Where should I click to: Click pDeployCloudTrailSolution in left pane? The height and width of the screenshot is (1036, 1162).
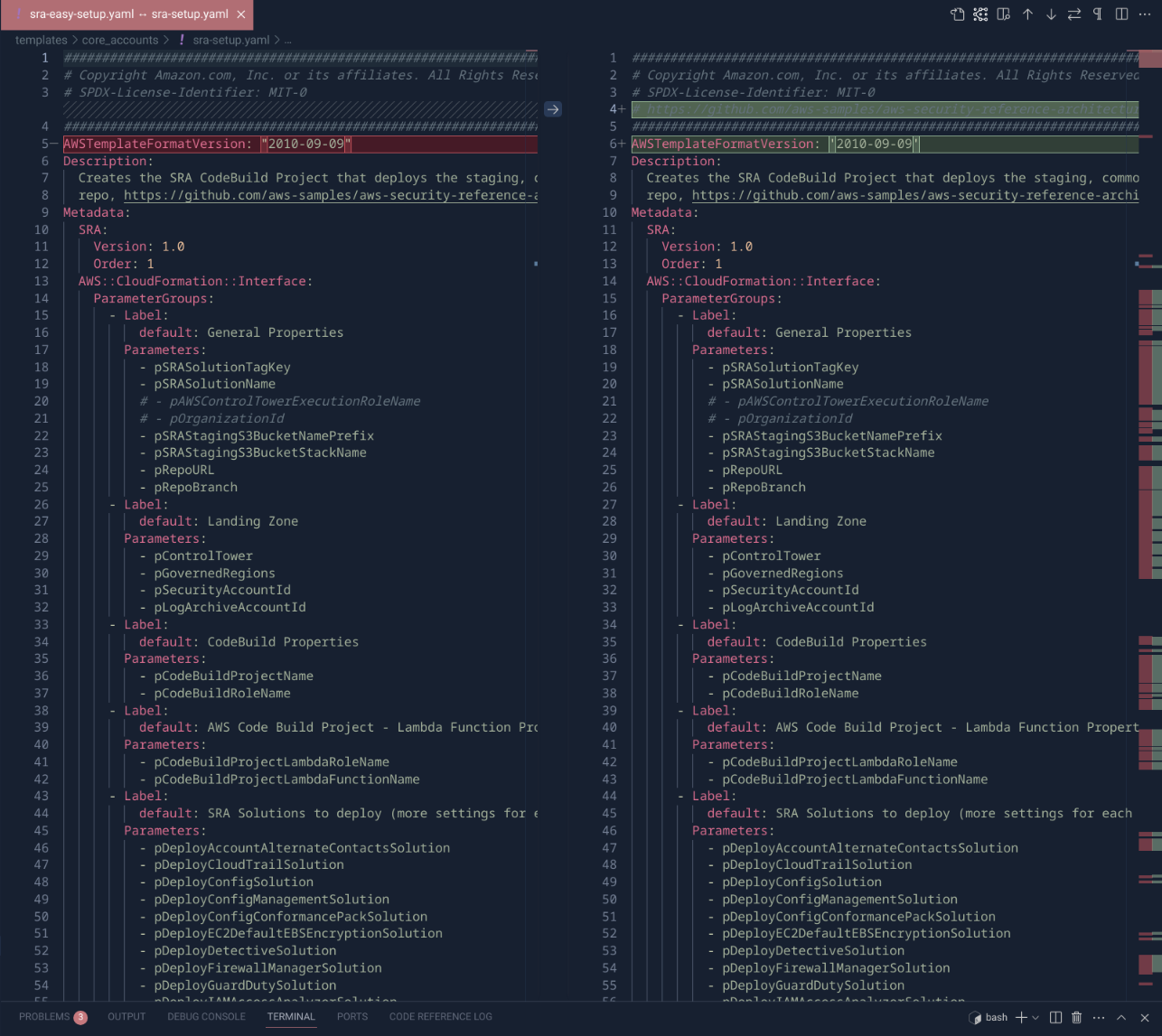[x=249, y=864]
